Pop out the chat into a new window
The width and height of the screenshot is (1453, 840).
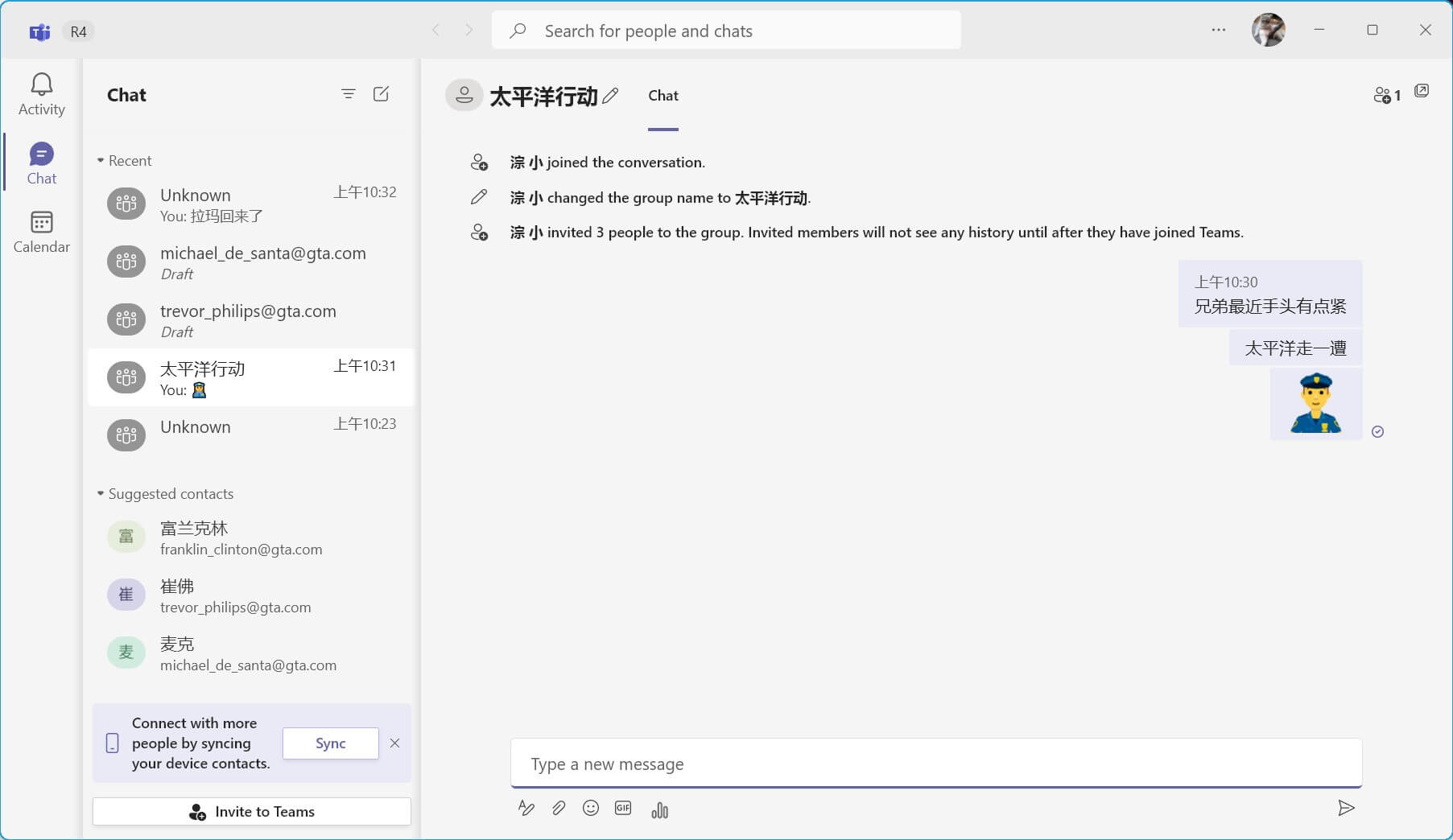pos(1422,92)
